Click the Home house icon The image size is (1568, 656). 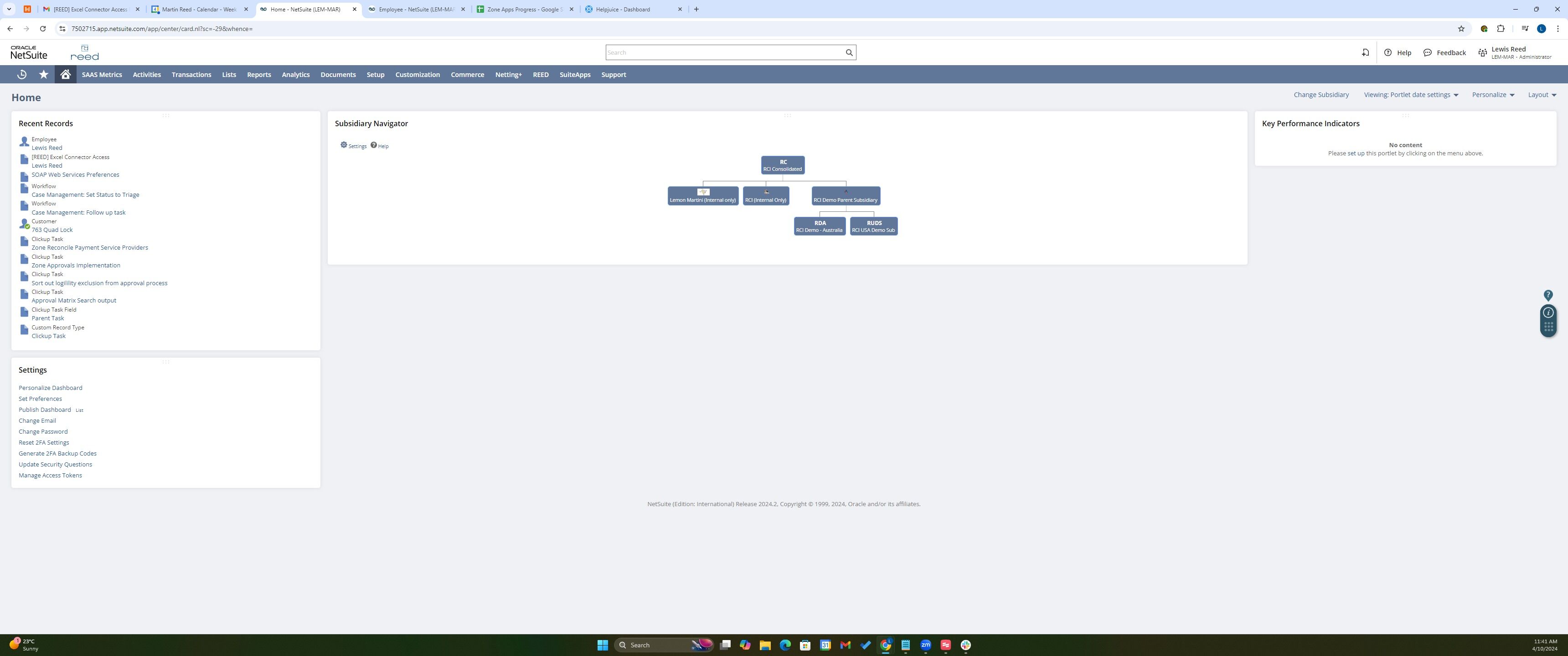(x=65, y=74)
